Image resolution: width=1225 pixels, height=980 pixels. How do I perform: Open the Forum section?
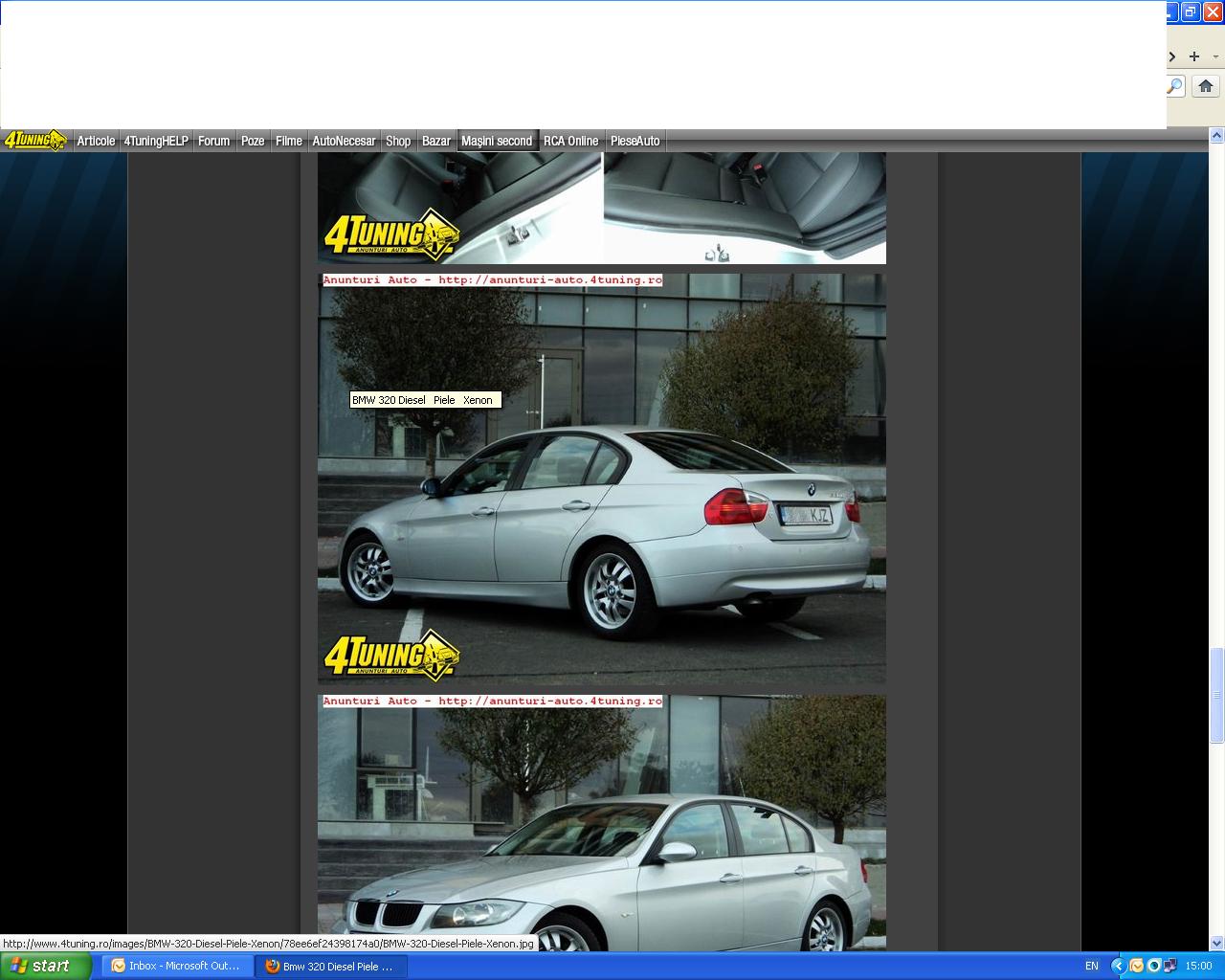[213, 141]
